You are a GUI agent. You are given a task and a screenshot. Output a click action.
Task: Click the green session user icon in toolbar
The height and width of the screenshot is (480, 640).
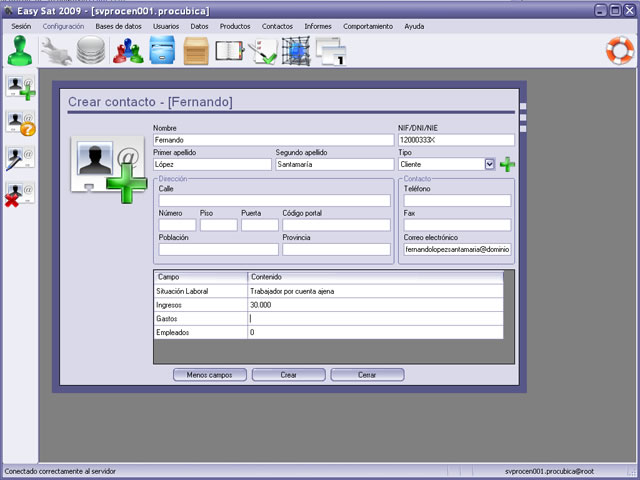coord(20,51)
